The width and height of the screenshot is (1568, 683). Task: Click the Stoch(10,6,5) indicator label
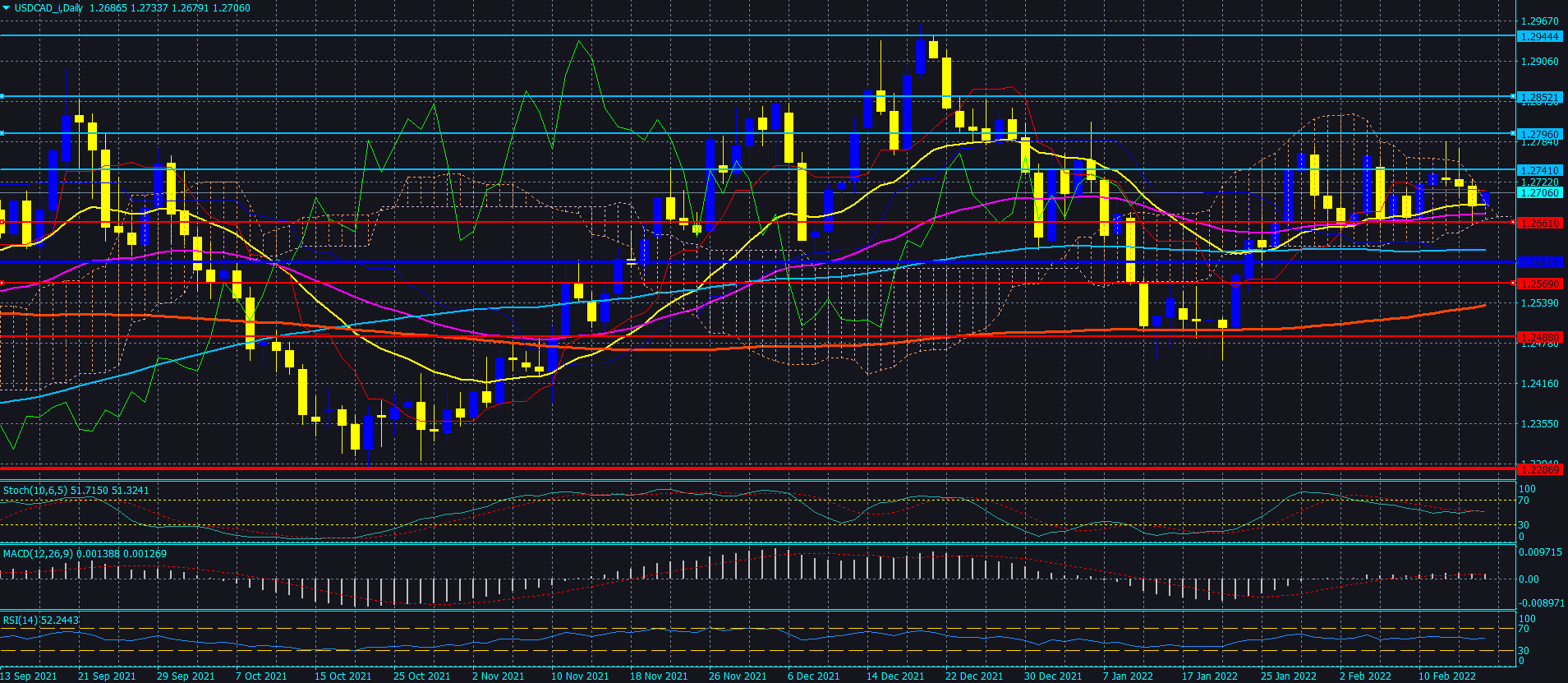click(35, 491)
